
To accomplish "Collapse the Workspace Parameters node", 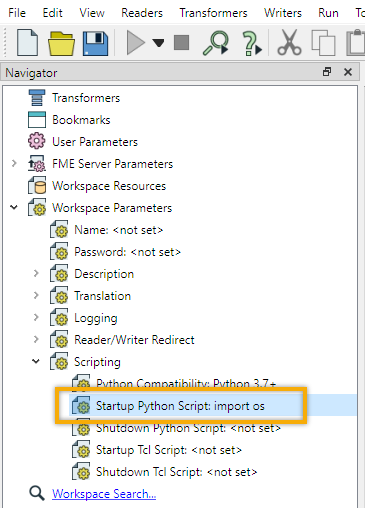I will click(x=14, y=207).
